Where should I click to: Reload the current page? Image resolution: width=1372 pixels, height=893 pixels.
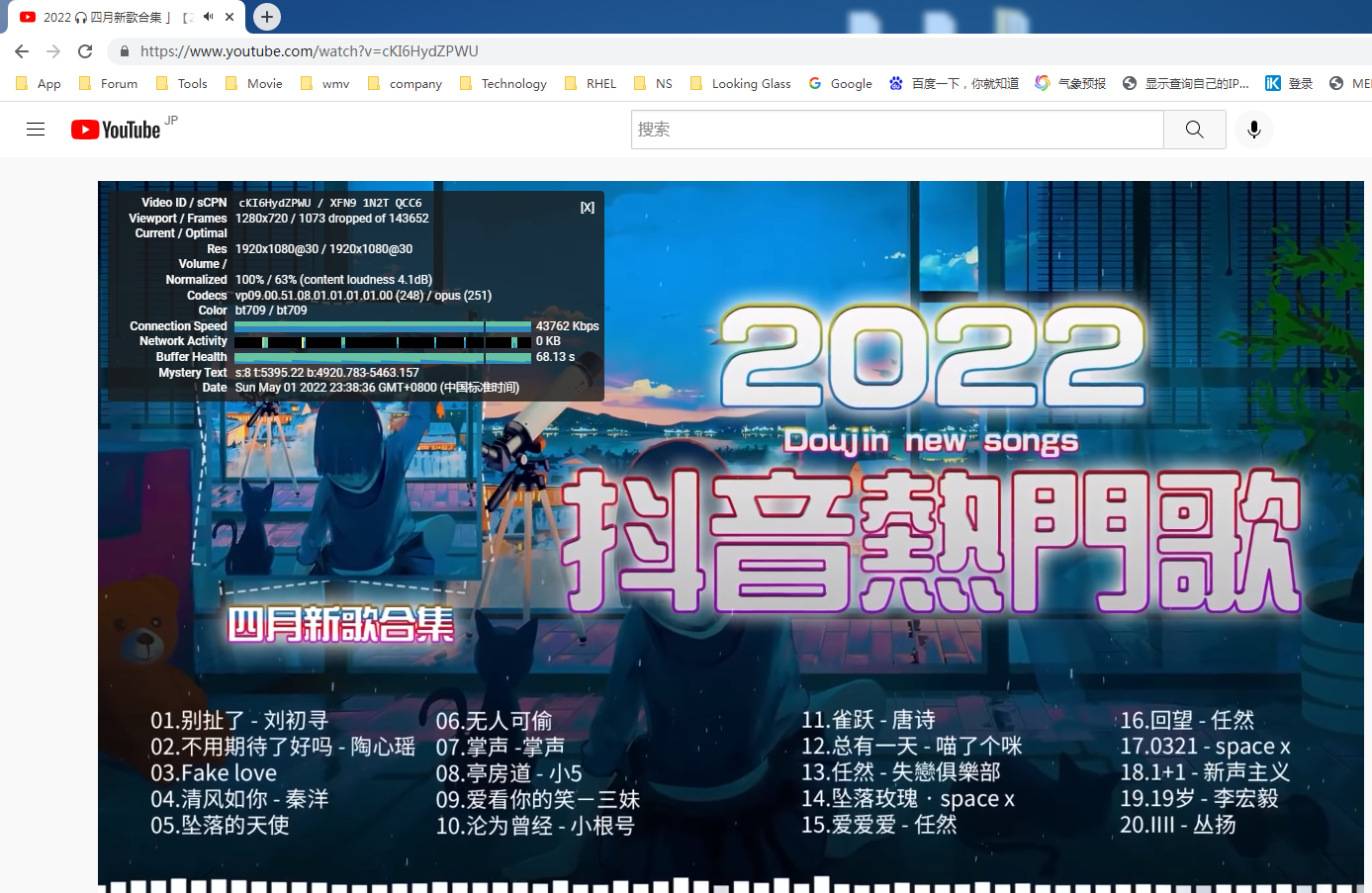pyautogui.click(x=85, y=51)
